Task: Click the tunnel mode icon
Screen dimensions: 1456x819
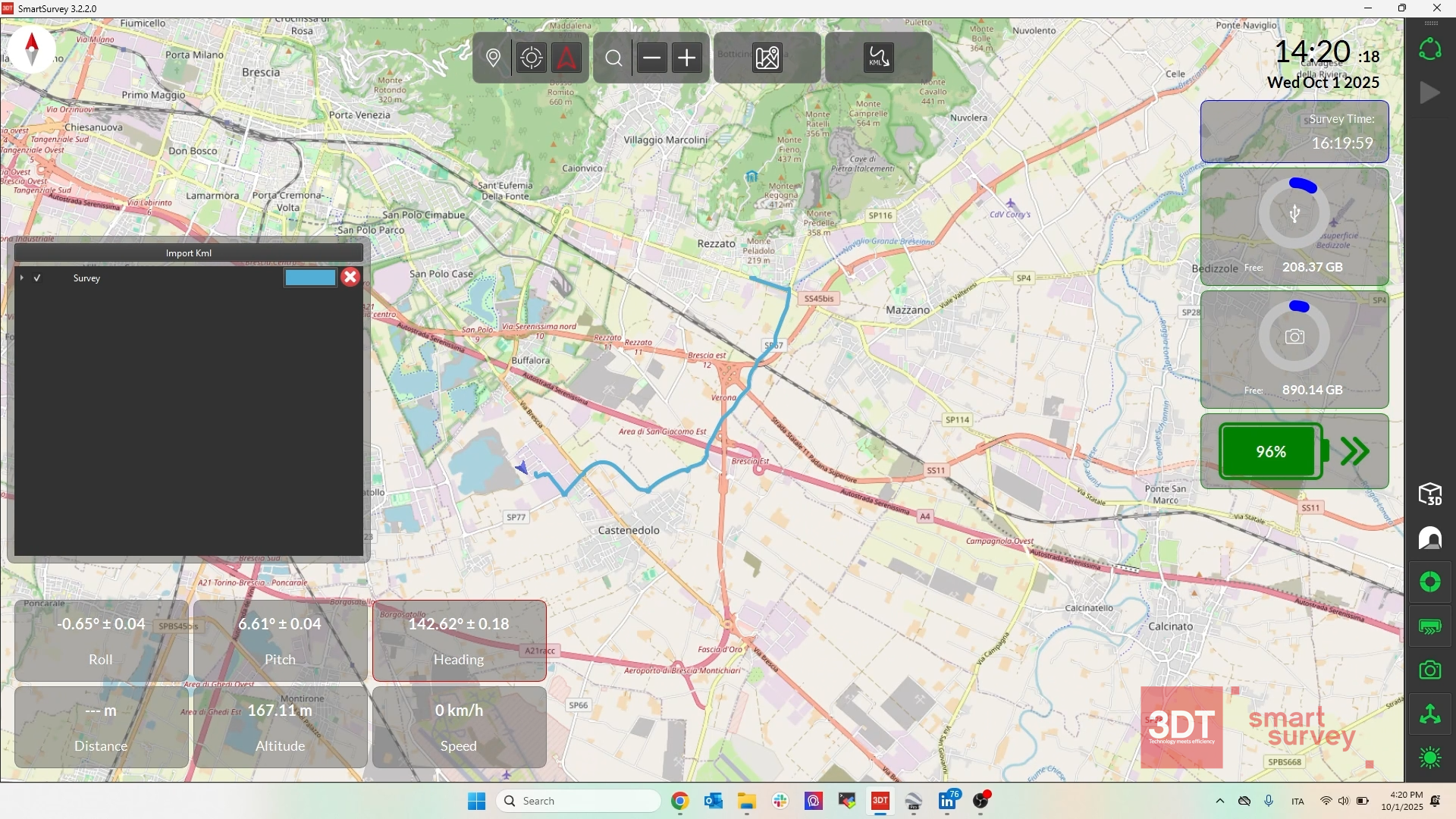Action: click(1429, 538)
